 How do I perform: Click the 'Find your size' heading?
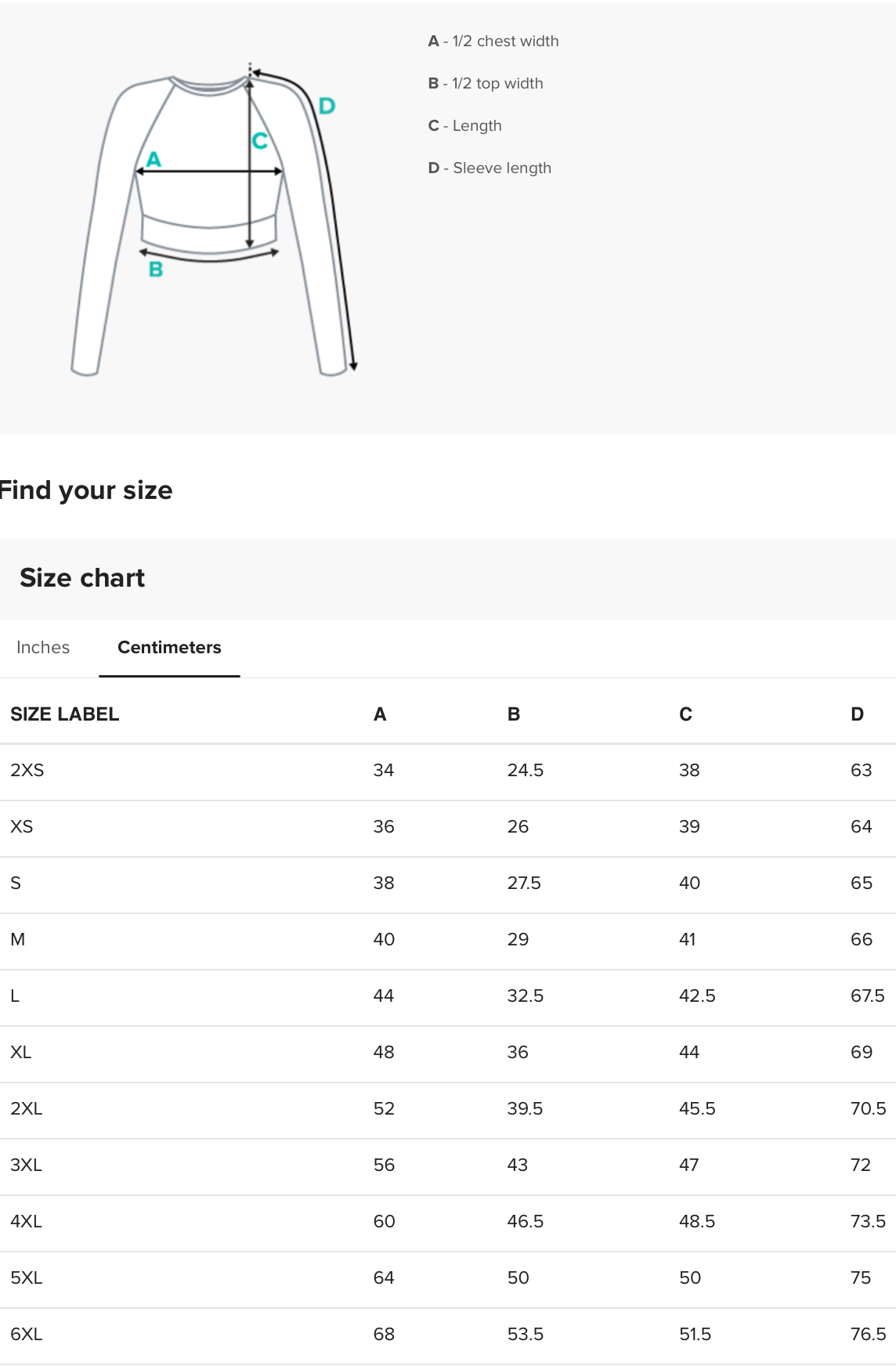click(86, 490)
